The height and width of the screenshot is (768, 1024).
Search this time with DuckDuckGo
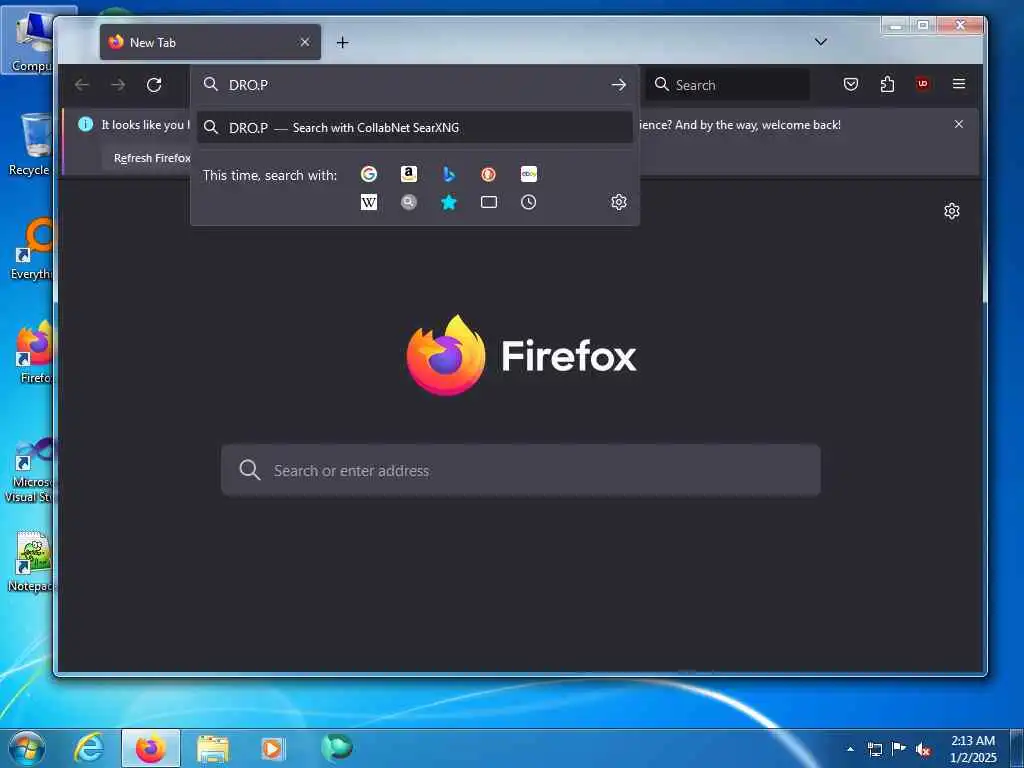[488, 174]
